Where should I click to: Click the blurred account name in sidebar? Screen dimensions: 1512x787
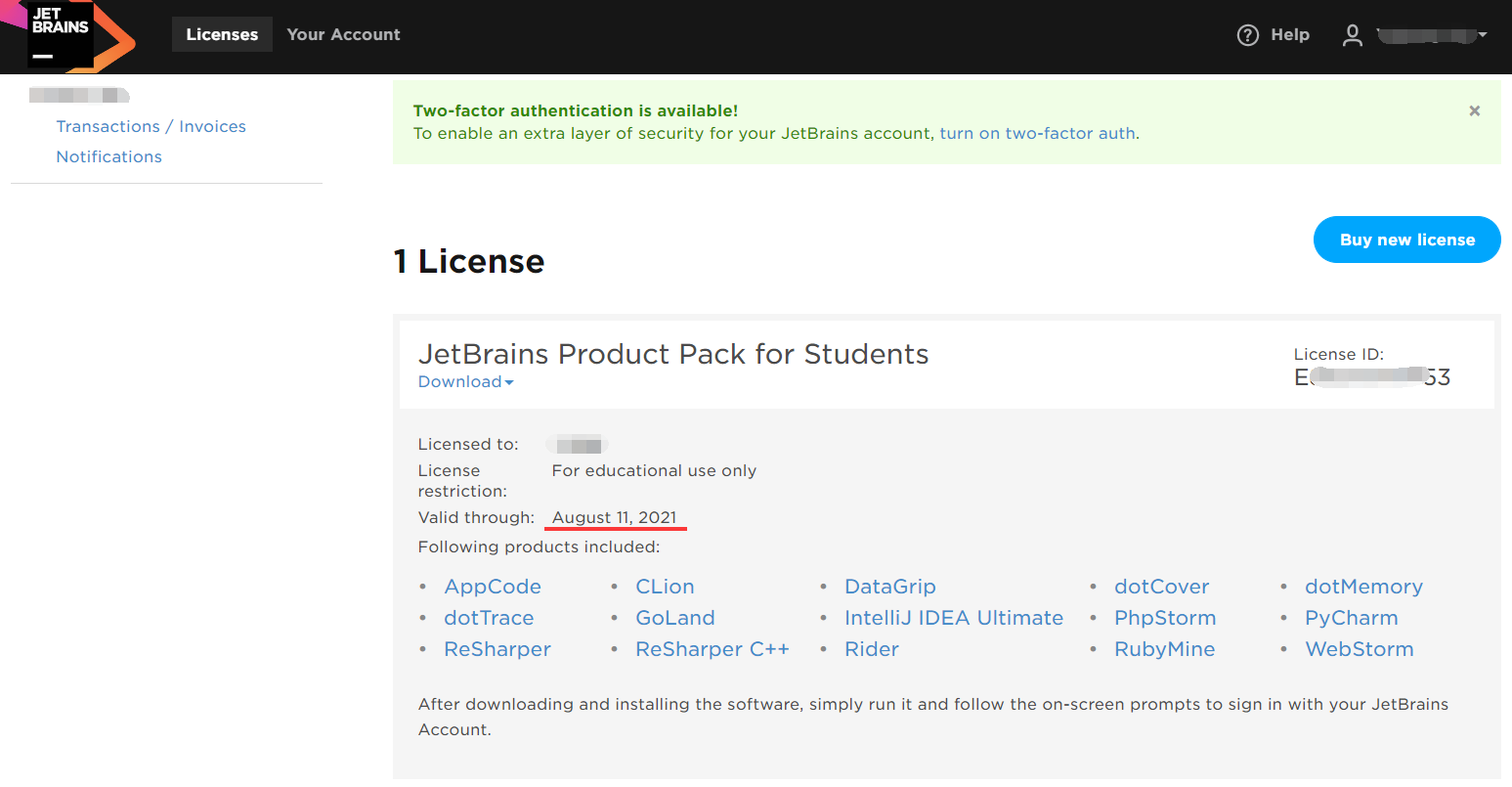pos(79,95)
